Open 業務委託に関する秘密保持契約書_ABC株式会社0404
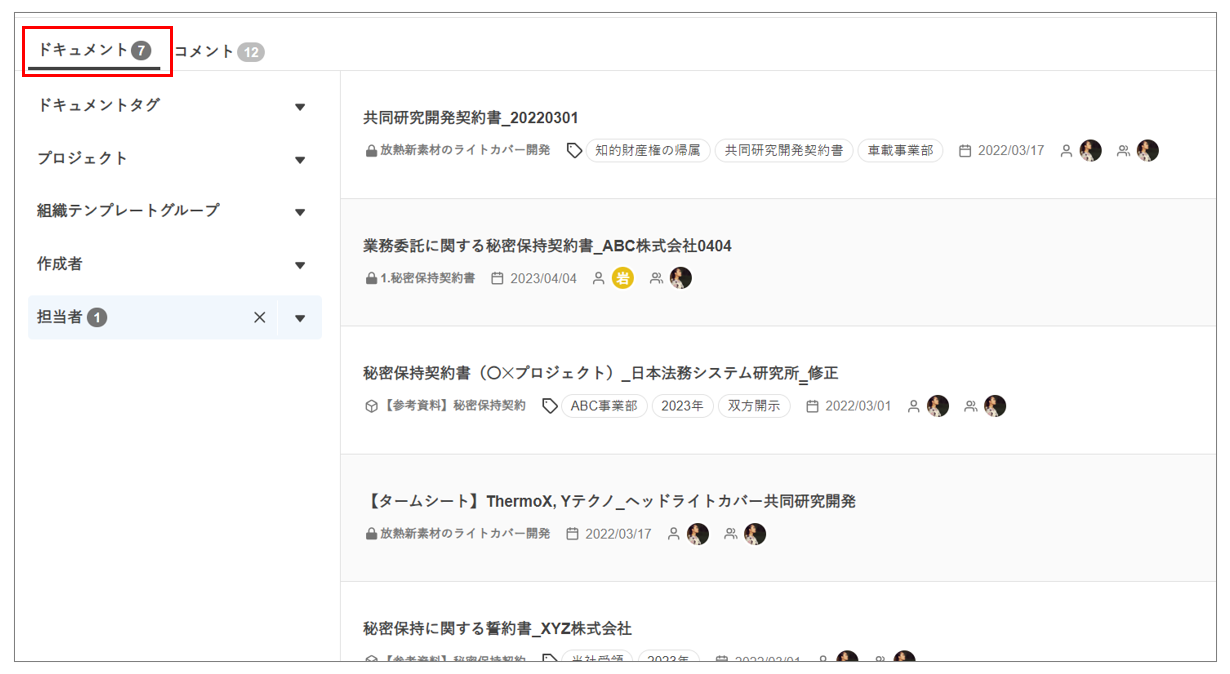Screen dimensions: 1230x674 click(547, 246)
